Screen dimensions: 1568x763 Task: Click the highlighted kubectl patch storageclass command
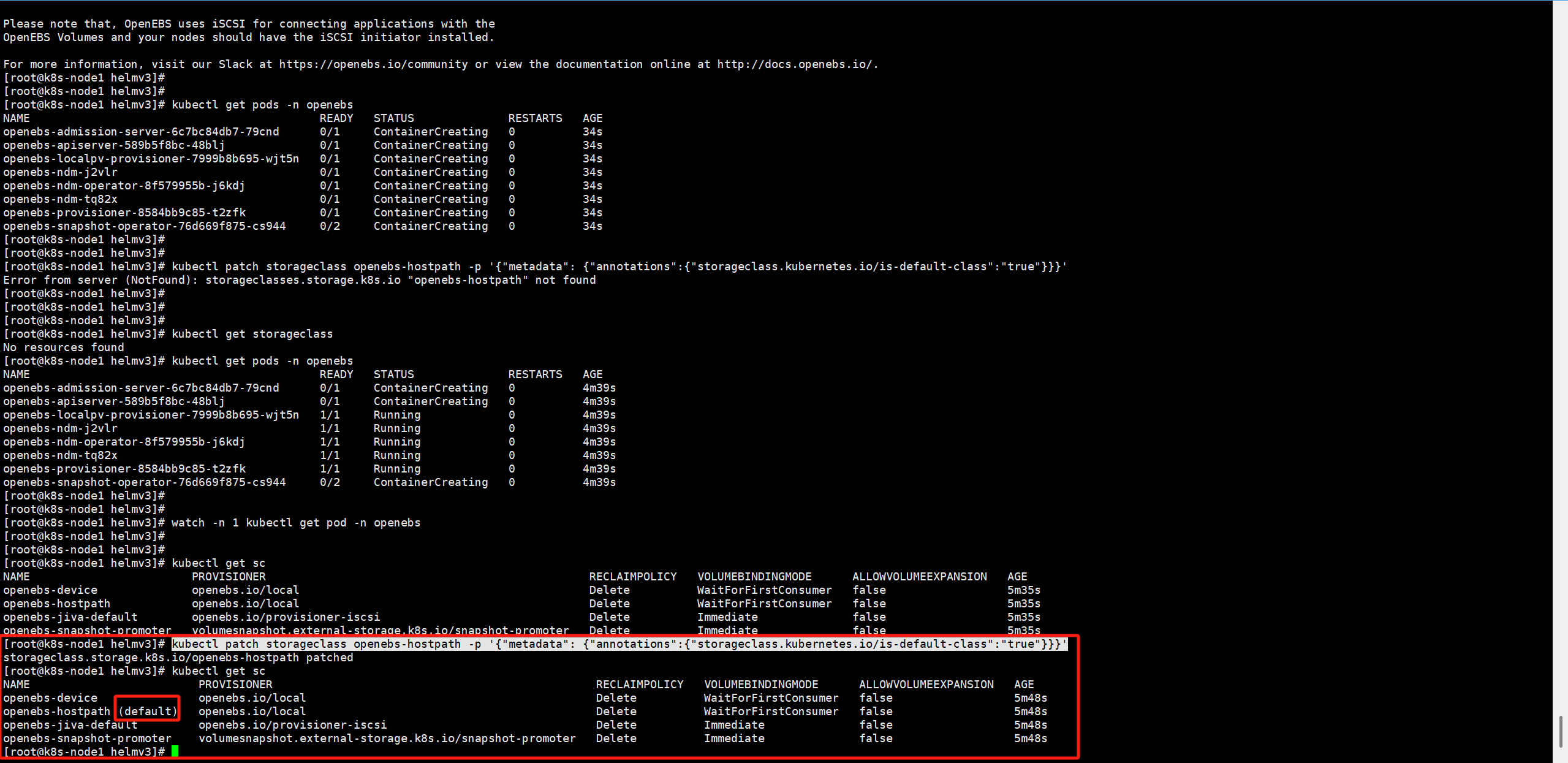pos(619,643)
